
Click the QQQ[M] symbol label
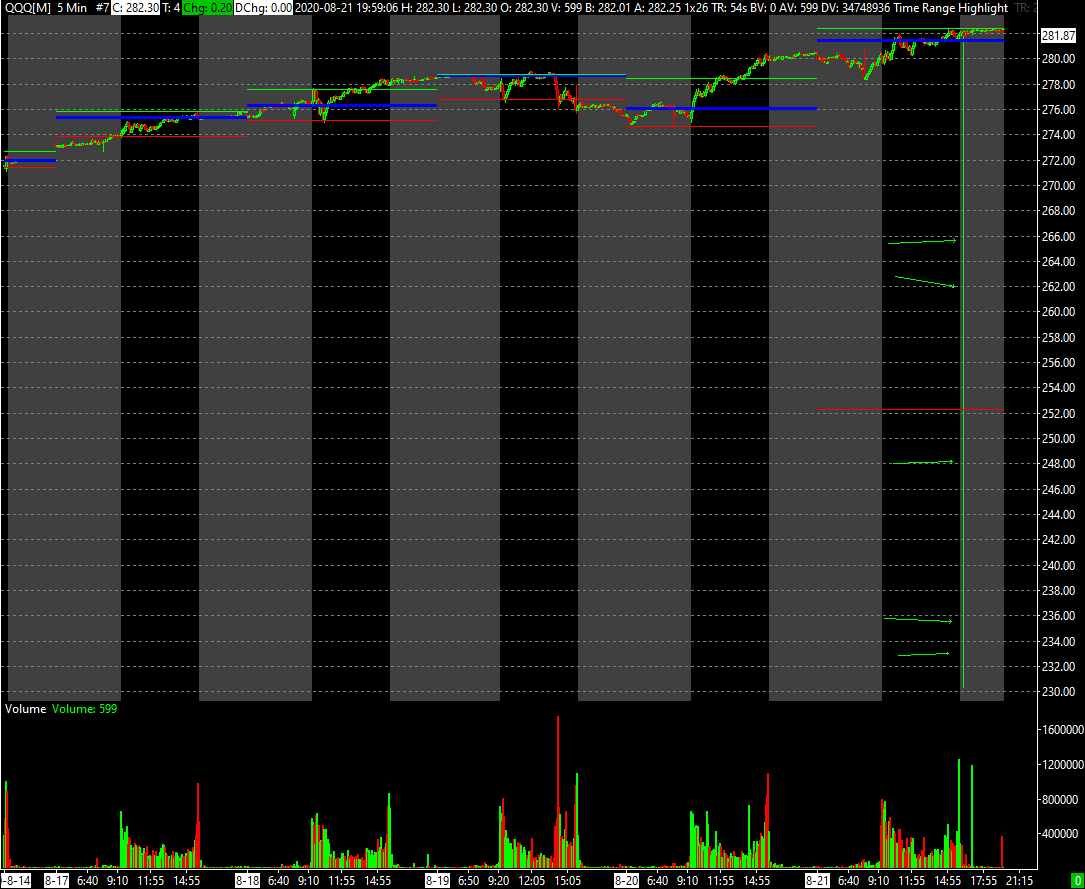point(28,8)
